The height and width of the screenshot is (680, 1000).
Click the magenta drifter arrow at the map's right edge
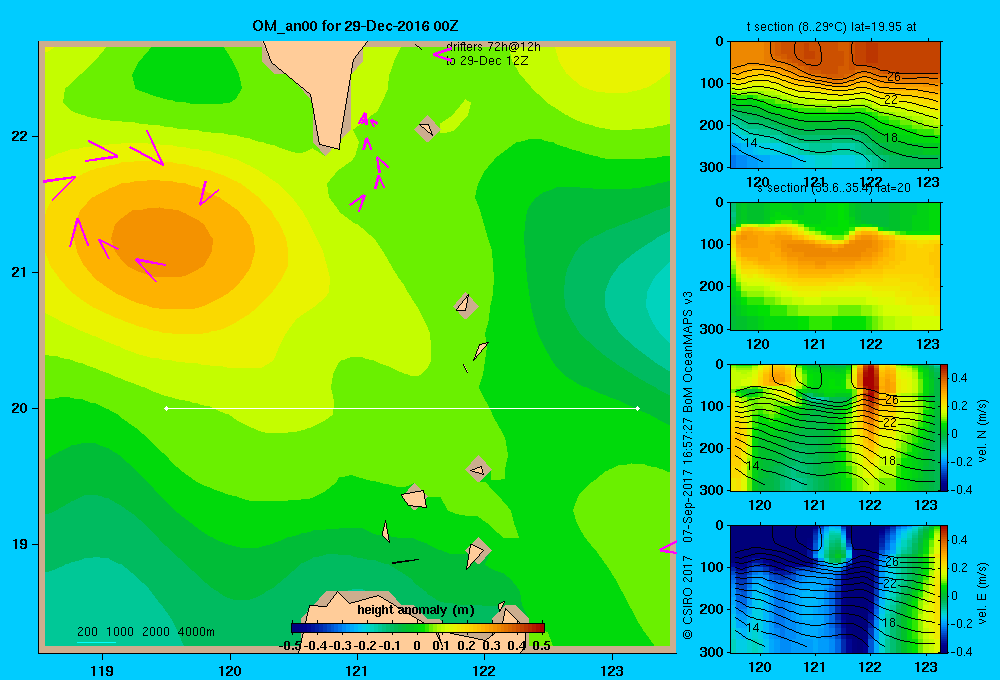(x=668, y=547)
